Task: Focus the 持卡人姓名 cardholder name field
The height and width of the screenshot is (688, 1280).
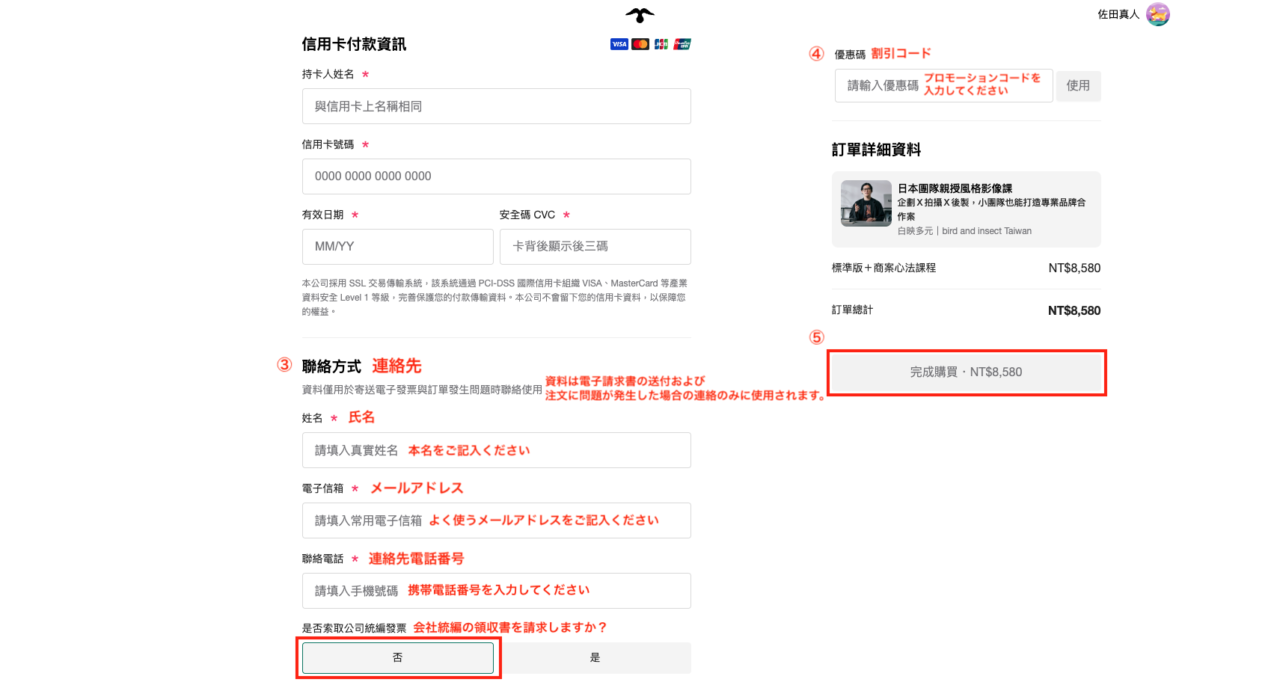Action: (x=496, y=106)
